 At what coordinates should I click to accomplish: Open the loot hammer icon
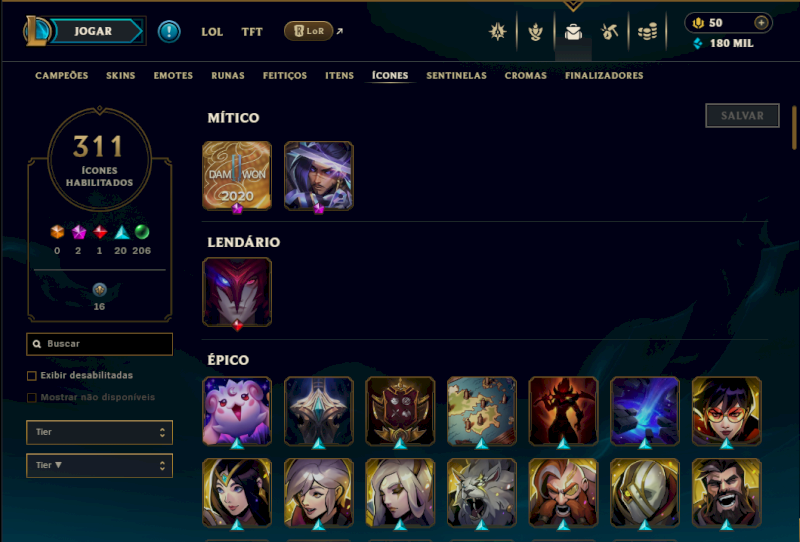[610, 32]
